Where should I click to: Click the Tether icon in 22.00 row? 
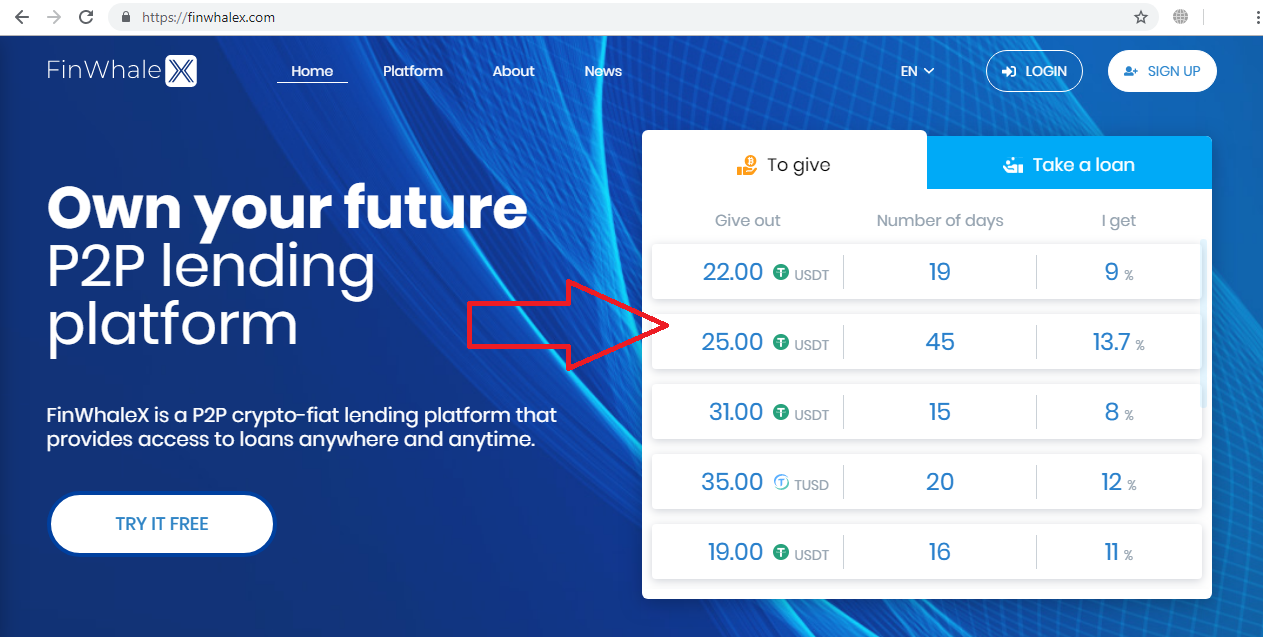click(x=781, y=272)
